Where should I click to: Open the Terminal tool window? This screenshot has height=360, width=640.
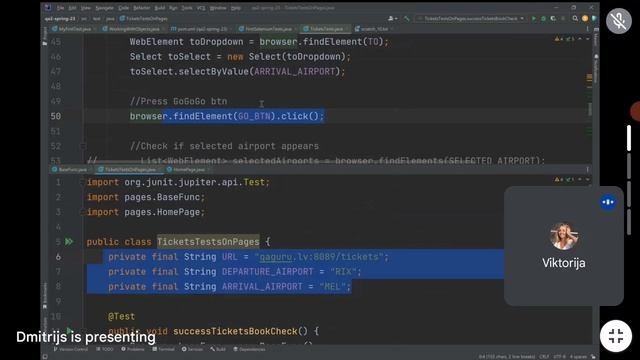pos(163,349)
